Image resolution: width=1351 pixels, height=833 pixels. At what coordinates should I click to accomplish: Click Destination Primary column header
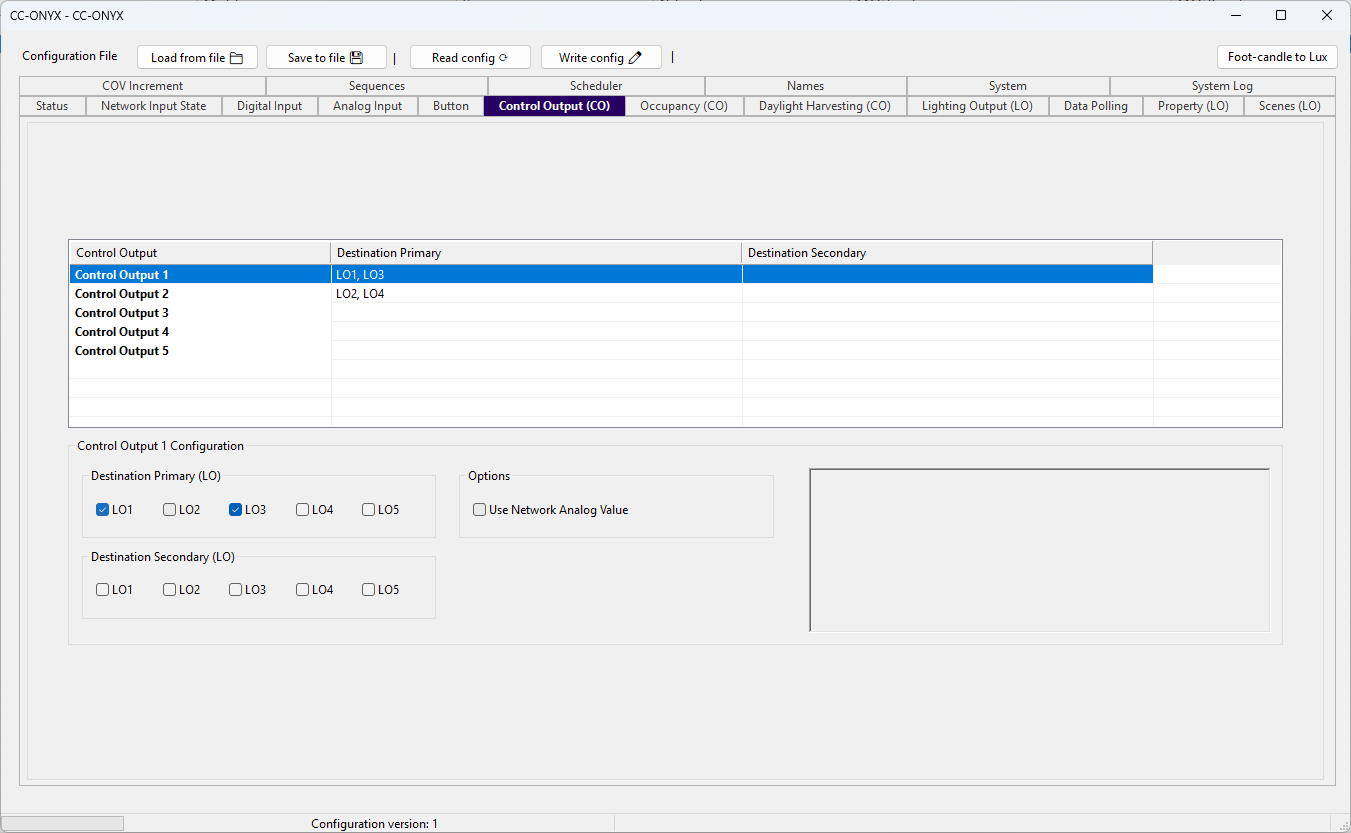click(536, 253)
